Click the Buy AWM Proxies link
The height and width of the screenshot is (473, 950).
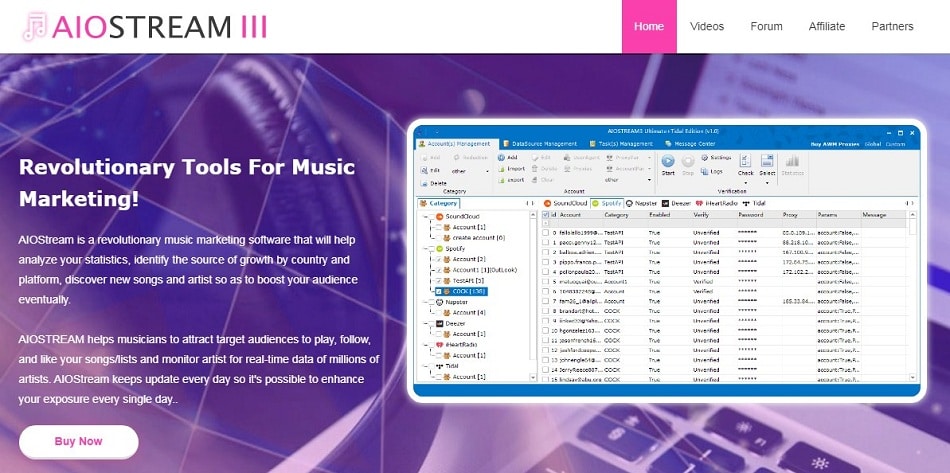click(x=835, y=145)
